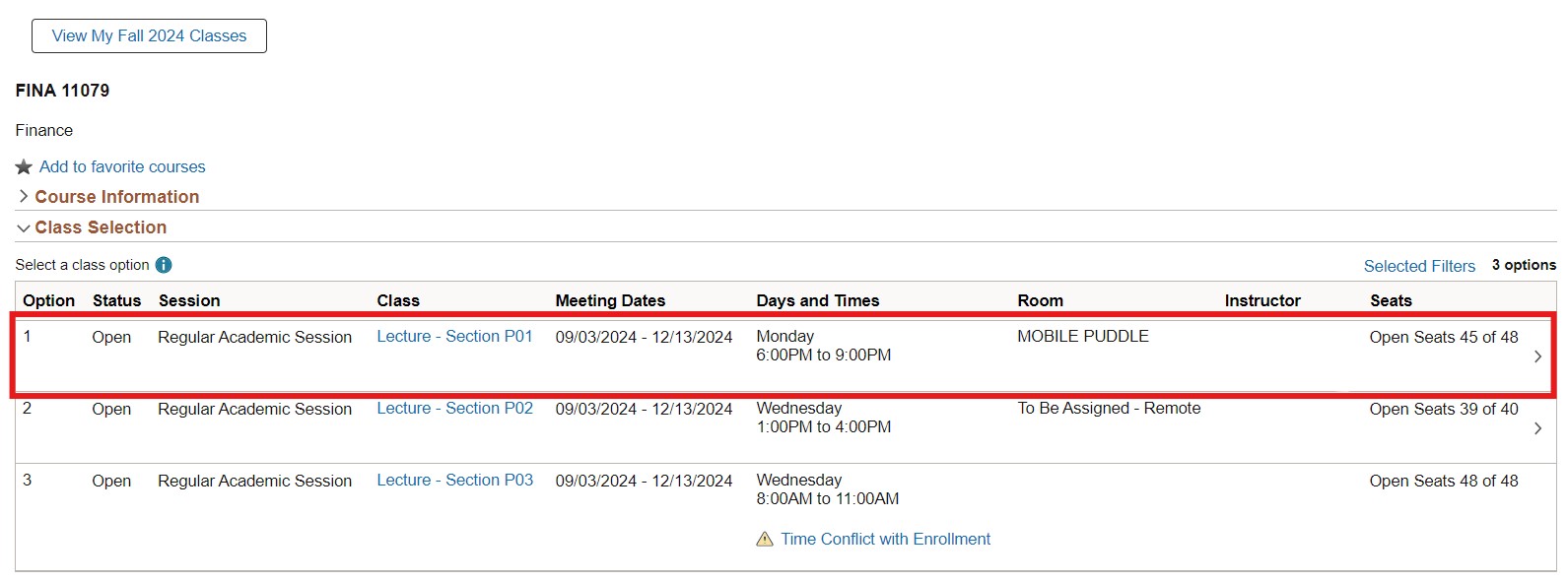Open the Add to favorite courses link
The width and height of the screenshot is (1568, 582).
[122, 167]
